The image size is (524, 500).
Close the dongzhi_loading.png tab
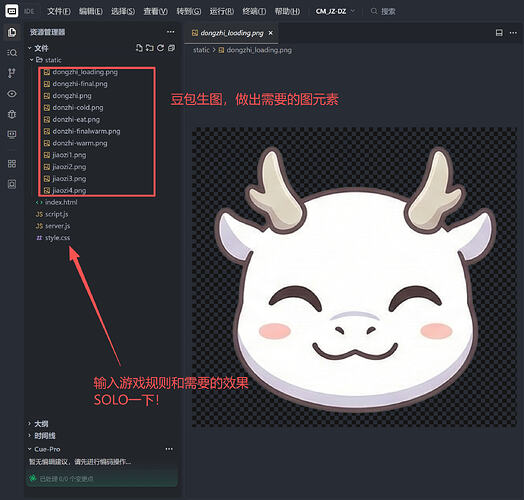coord(271,33)
